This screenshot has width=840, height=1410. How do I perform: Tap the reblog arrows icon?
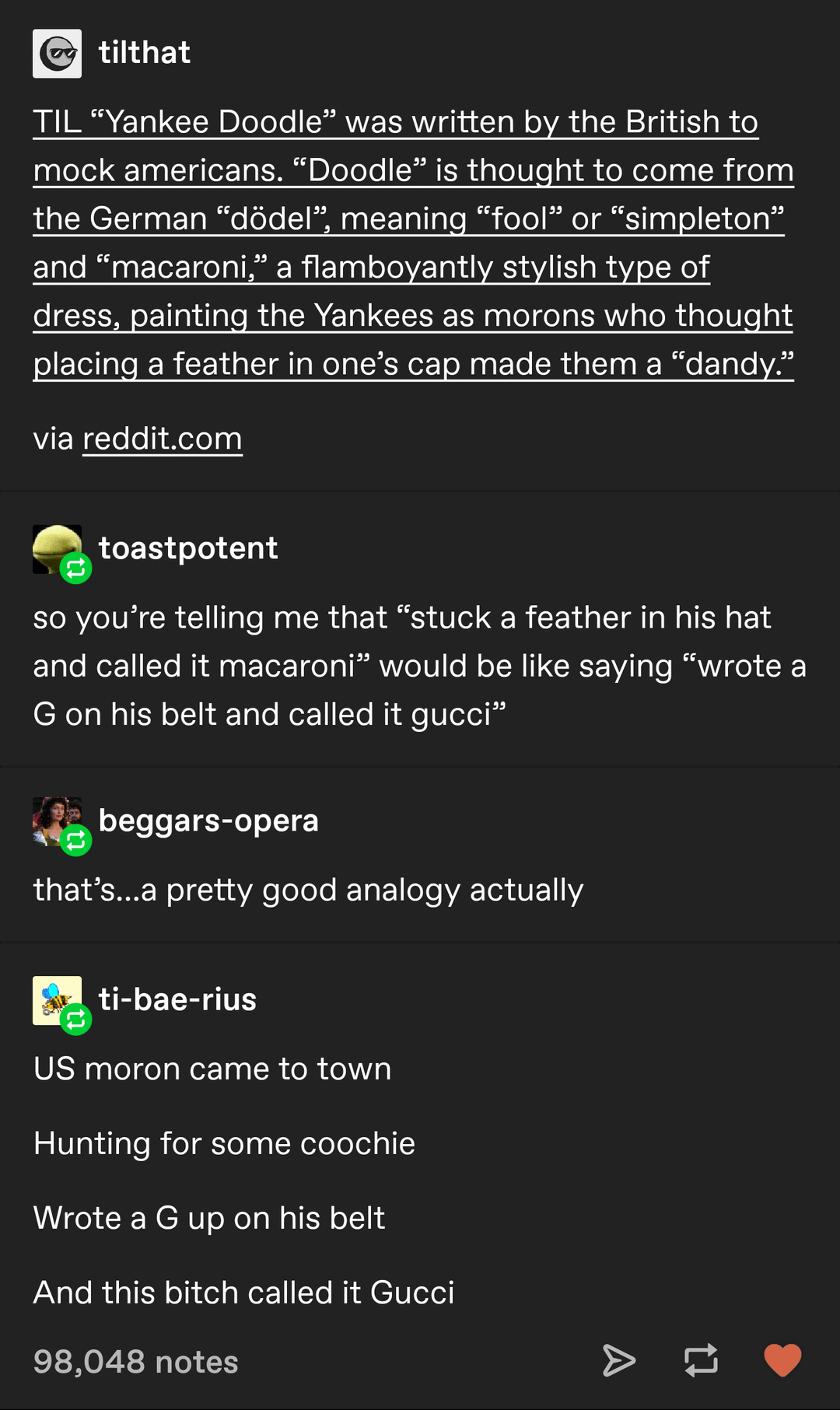[x=701, y=1360]
